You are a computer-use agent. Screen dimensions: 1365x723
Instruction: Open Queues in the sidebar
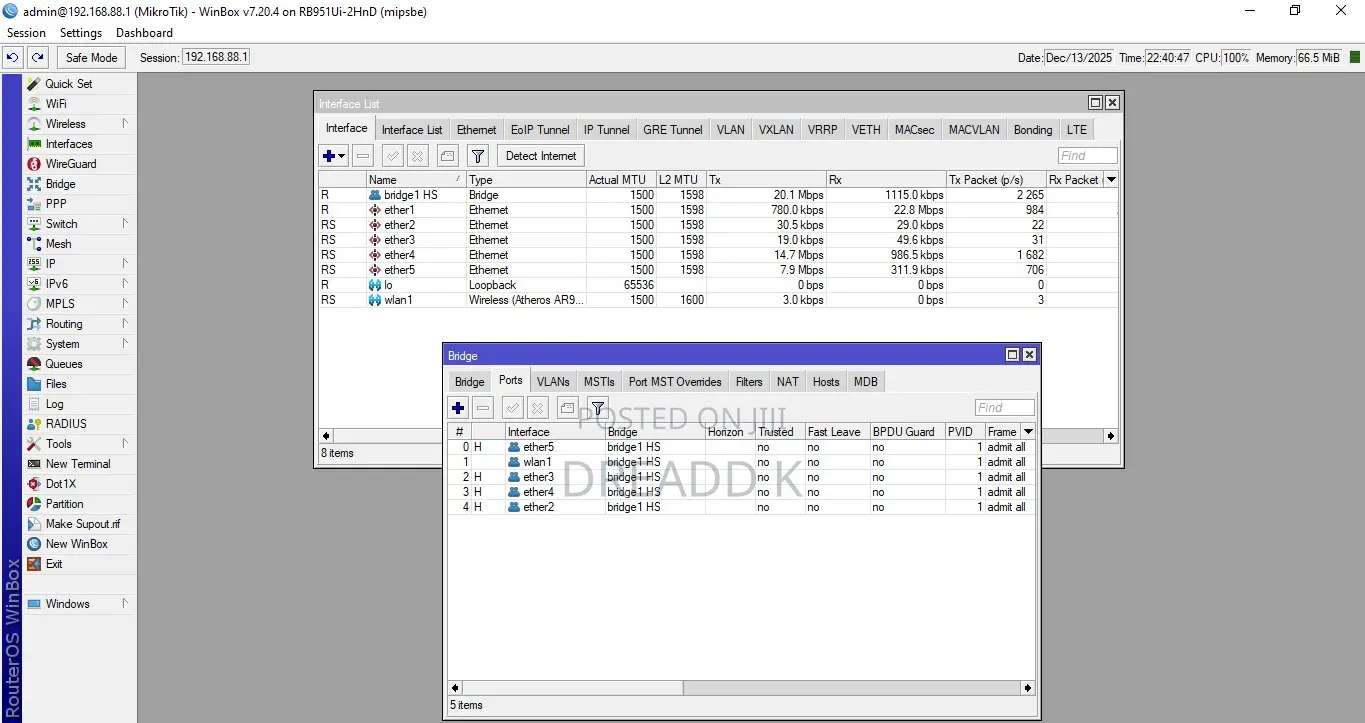(x=63, y=364)
